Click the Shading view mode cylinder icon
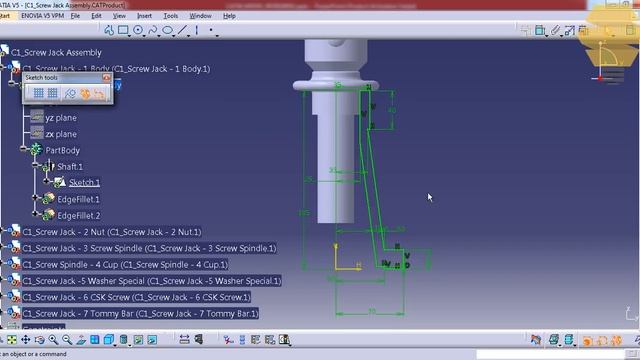Screen dimensions: 640x360 (x=124, y=340)
